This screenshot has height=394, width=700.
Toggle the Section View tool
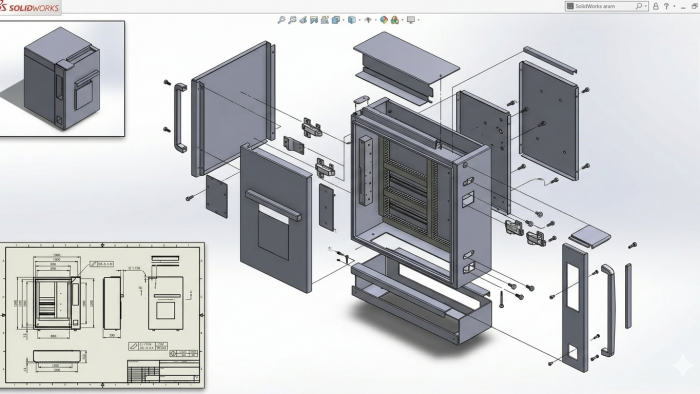click(x=314, y=20)
